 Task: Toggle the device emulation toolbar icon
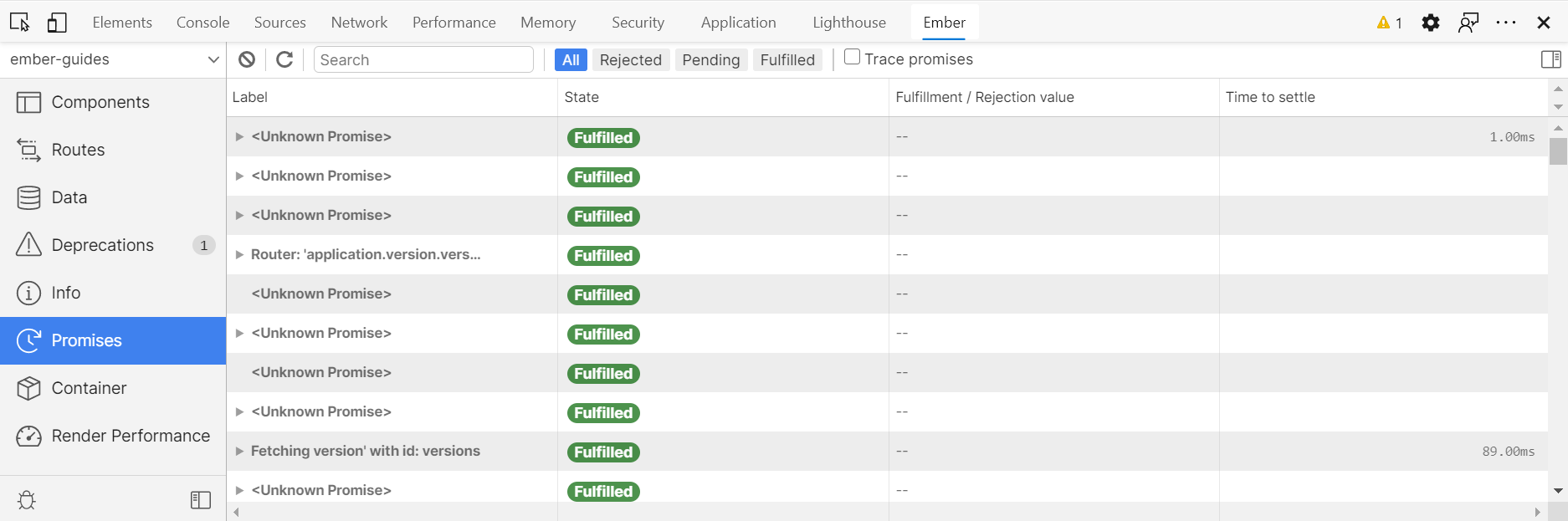click(x=57, y=23)
